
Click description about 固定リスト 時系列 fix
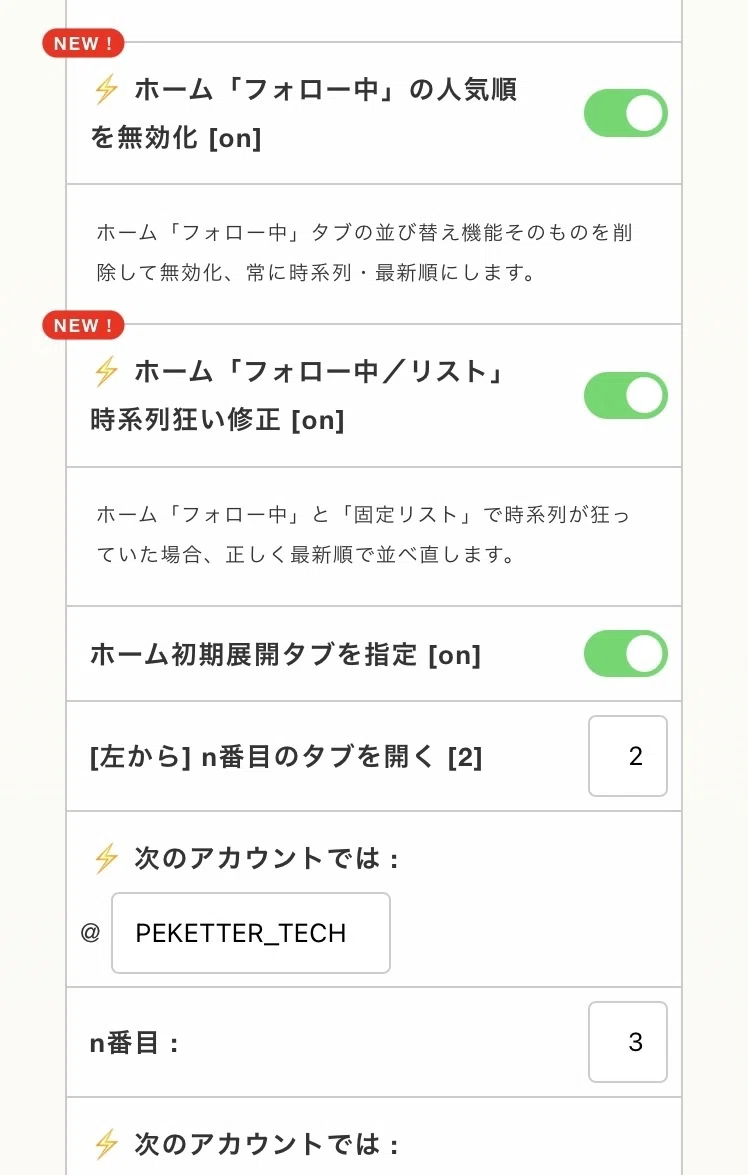click(x=364, y=534)
